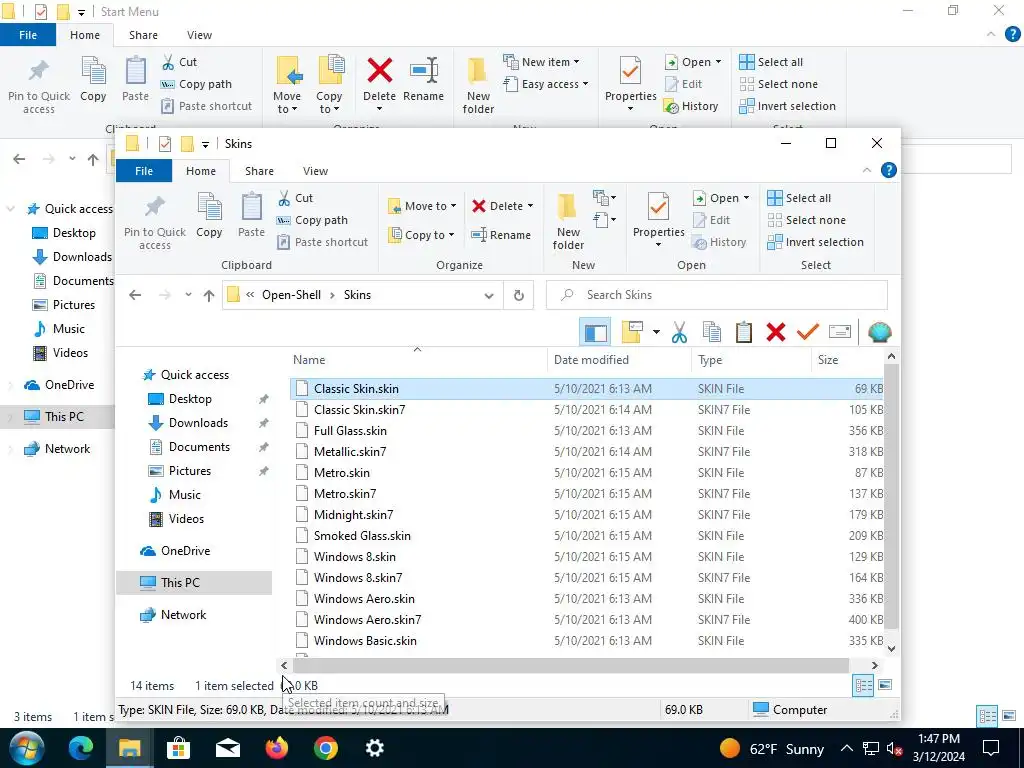Click Invert selection in Skins window
Screen dimensions: 1024x768
(x=815, y=242)
